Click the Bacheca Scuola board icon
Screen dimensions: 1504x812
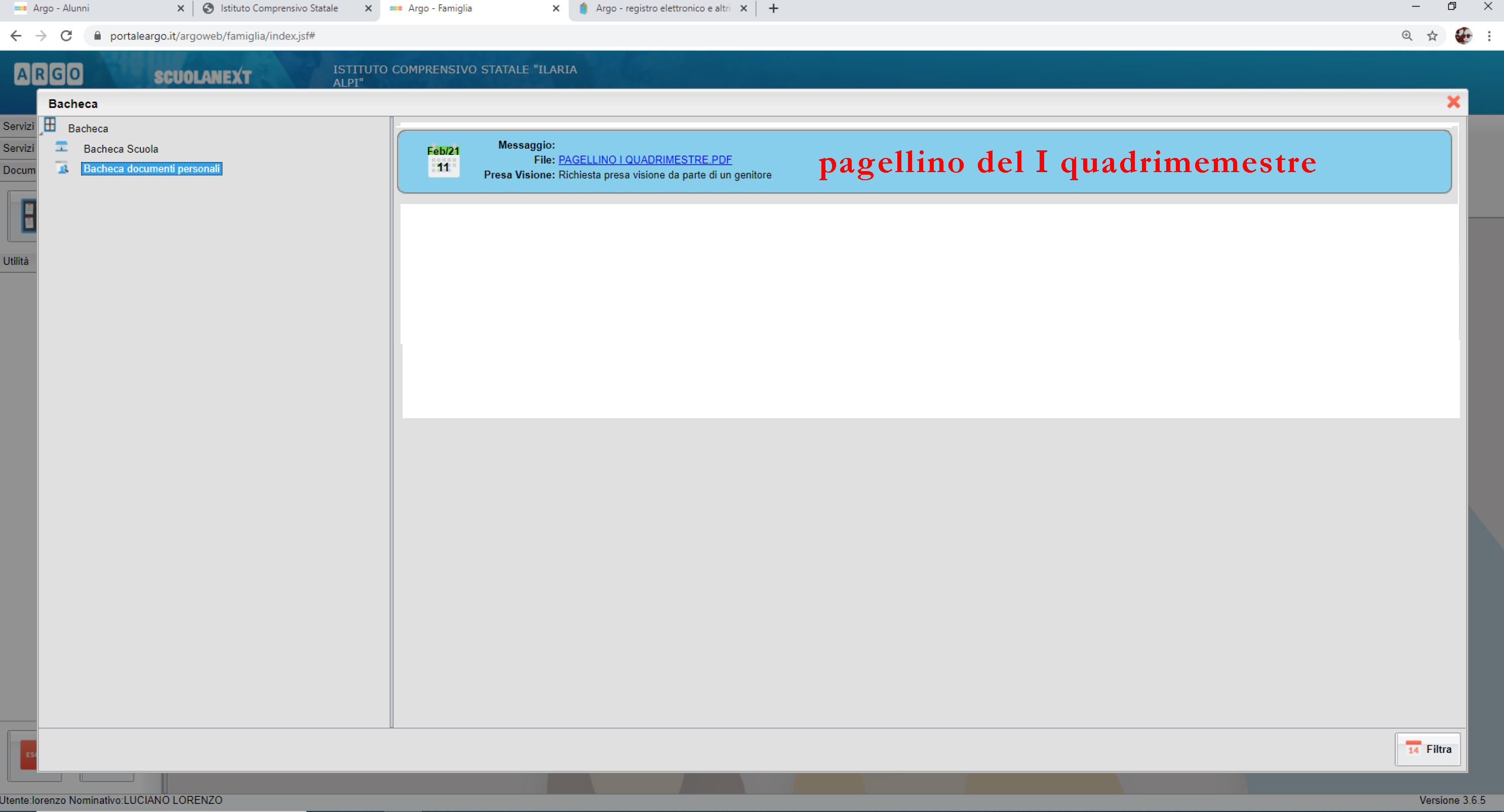point(62,147)
